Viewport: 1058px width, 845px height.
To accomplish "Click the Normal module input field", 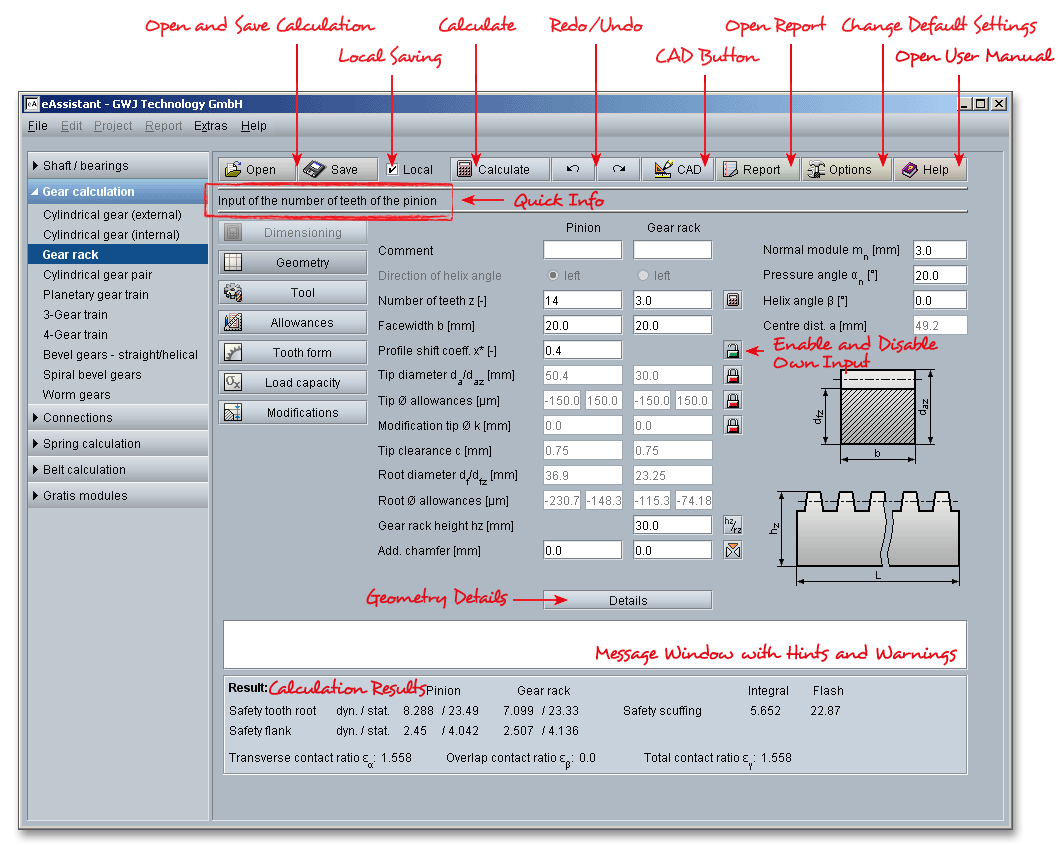I will [939, 250].
